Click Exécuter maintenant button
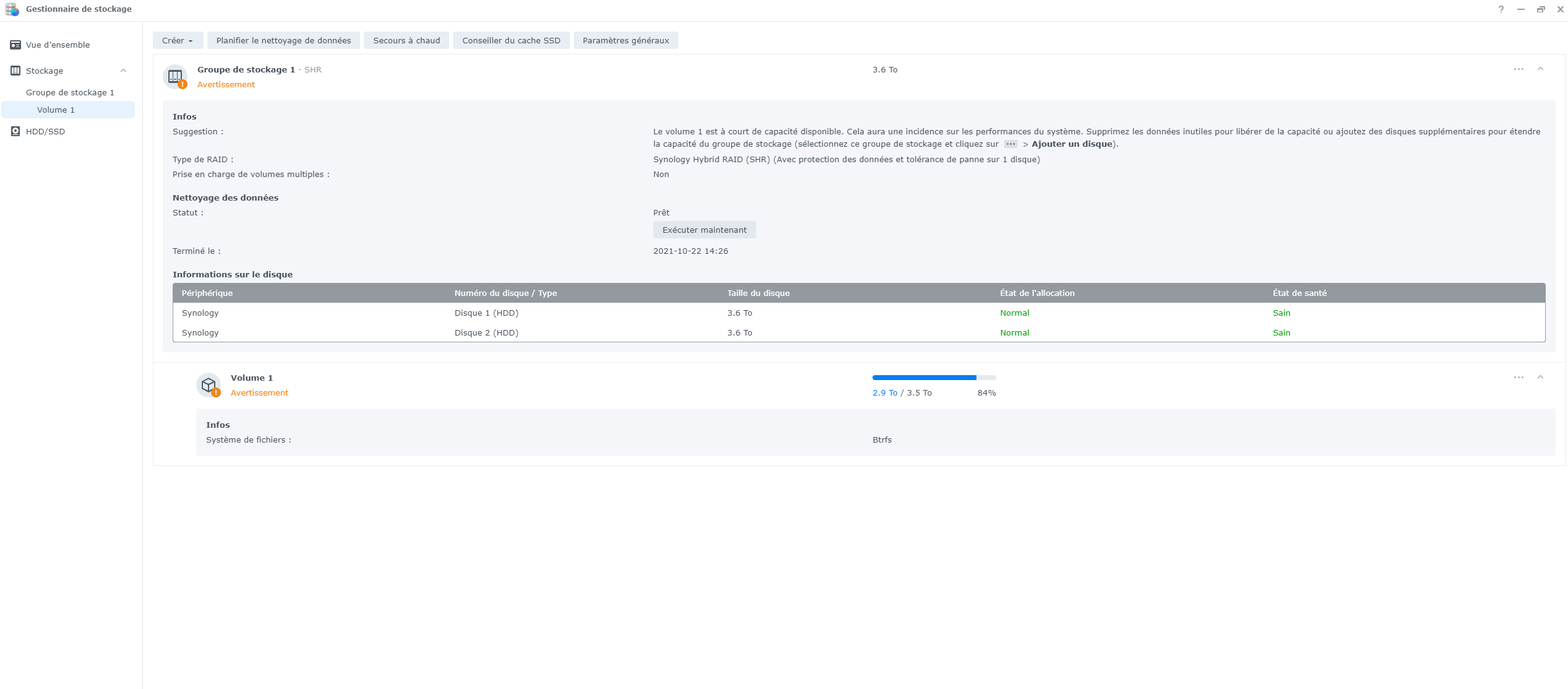 coord(704,230)
